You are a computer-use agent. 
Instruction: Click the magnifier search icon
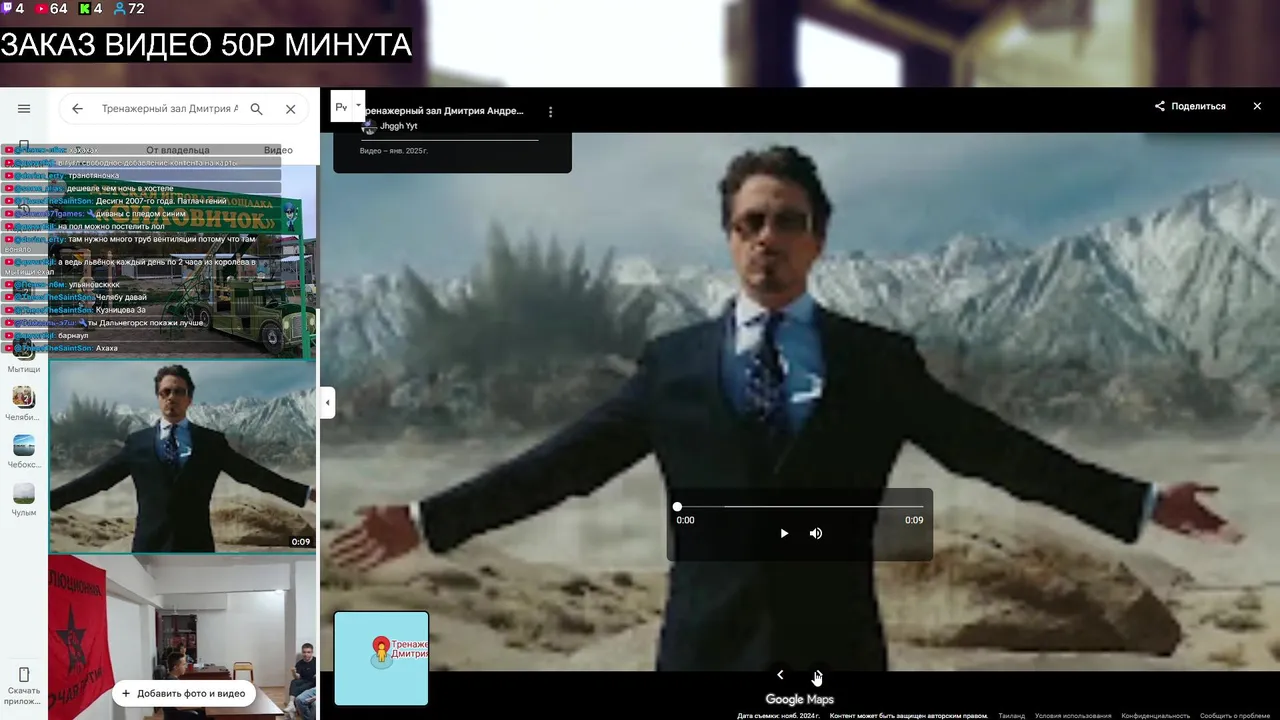click(x=256, y=109)
